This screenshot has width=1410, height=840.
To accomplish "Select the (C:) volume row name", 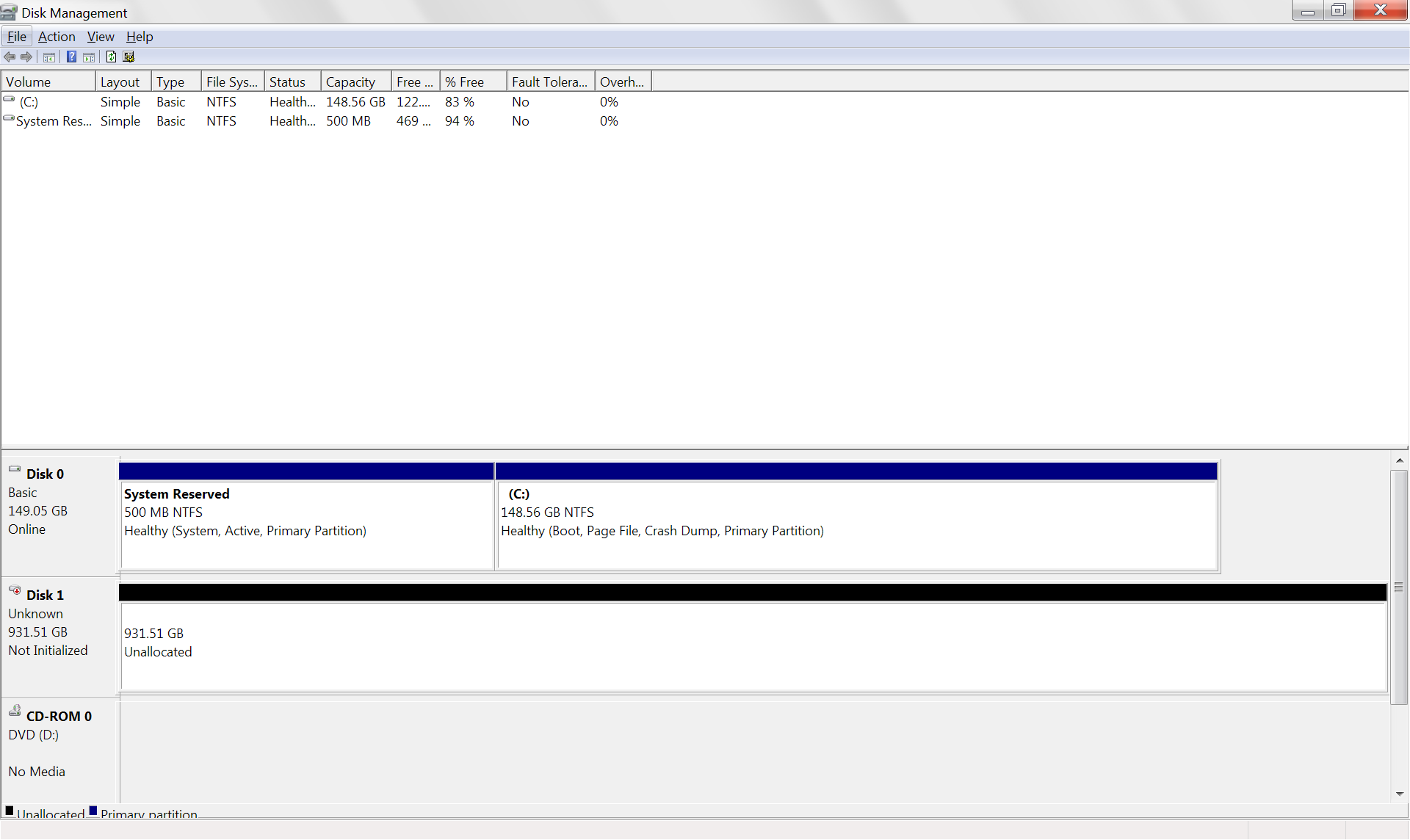I will coord(29,102).
